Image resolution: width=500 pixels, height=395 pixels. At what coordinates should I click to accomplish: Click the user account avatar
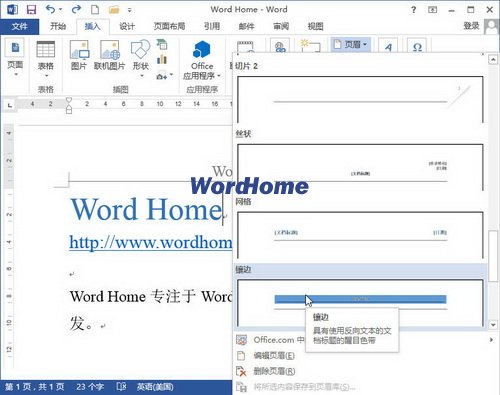tap(491, 26)
